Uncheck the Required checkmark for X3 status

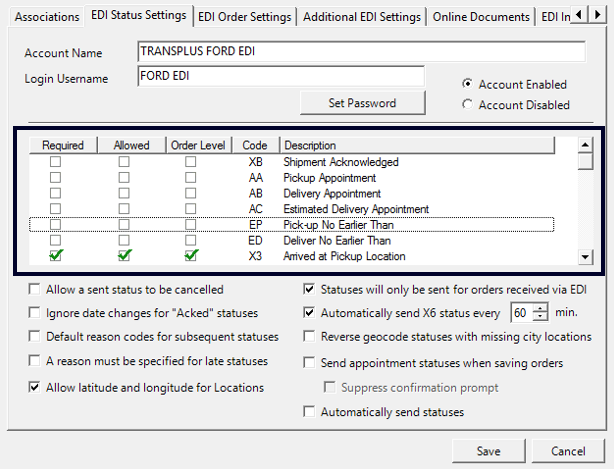pos(56,257)
